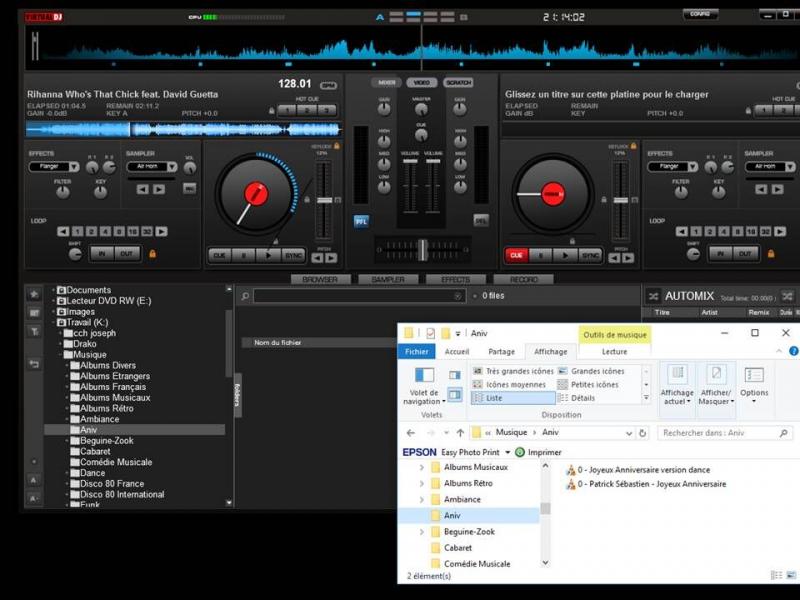Screen dimensions: 800x600
Task: Start playback on the left deck
Action: (x=268, y=255)
